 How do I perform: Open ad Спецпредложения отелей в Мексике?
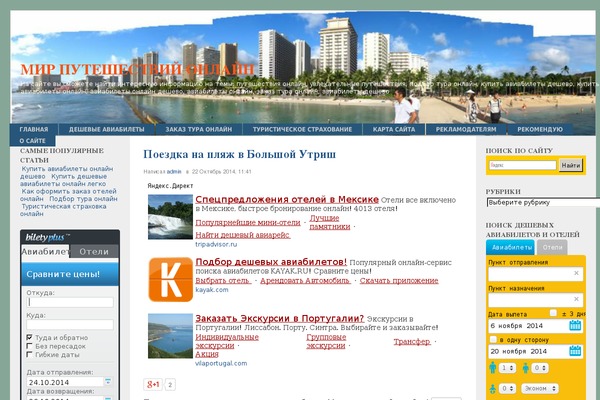(287, 199)
